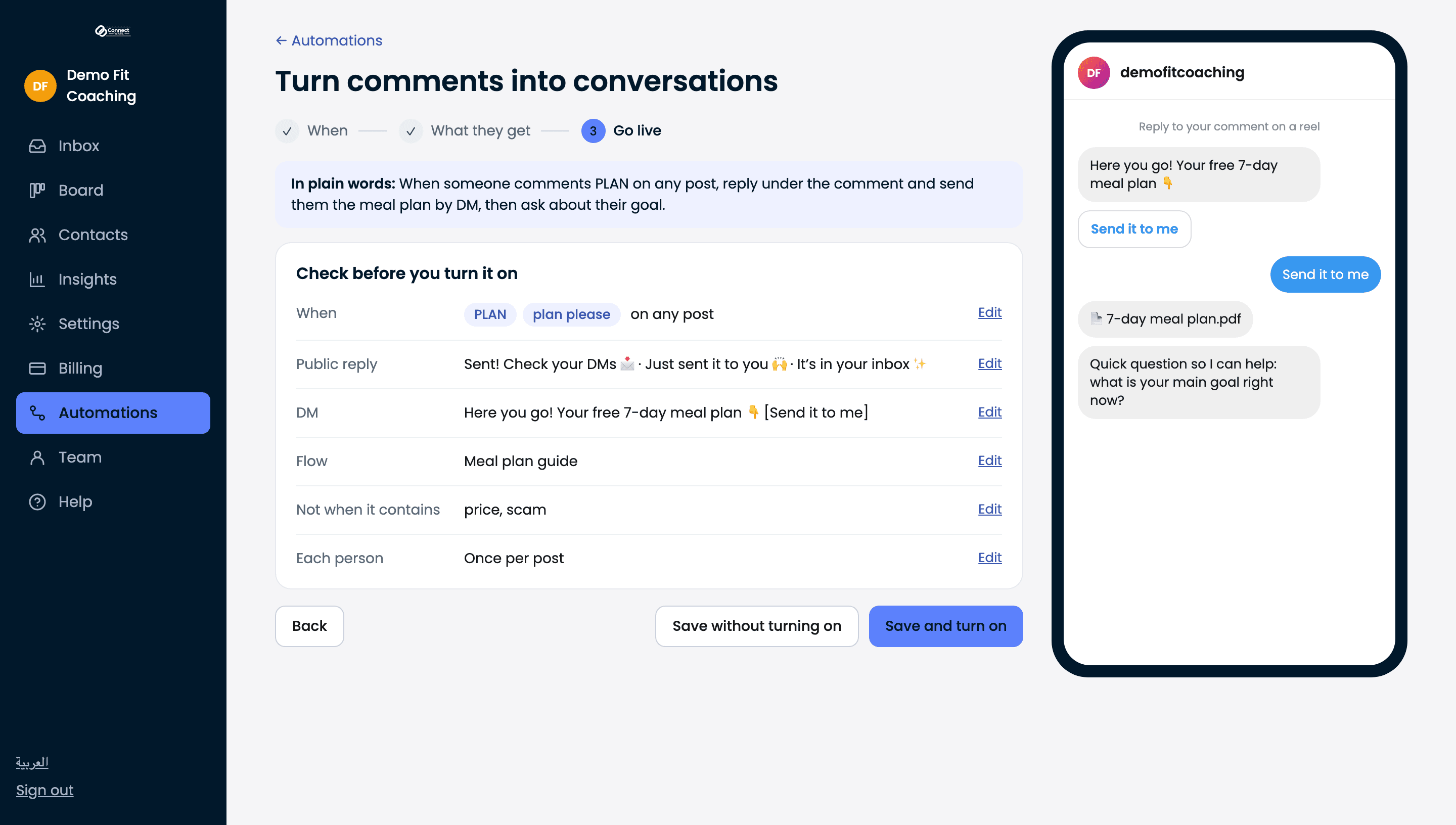
Task: Edit the Each person row
Action: [989, 558]
